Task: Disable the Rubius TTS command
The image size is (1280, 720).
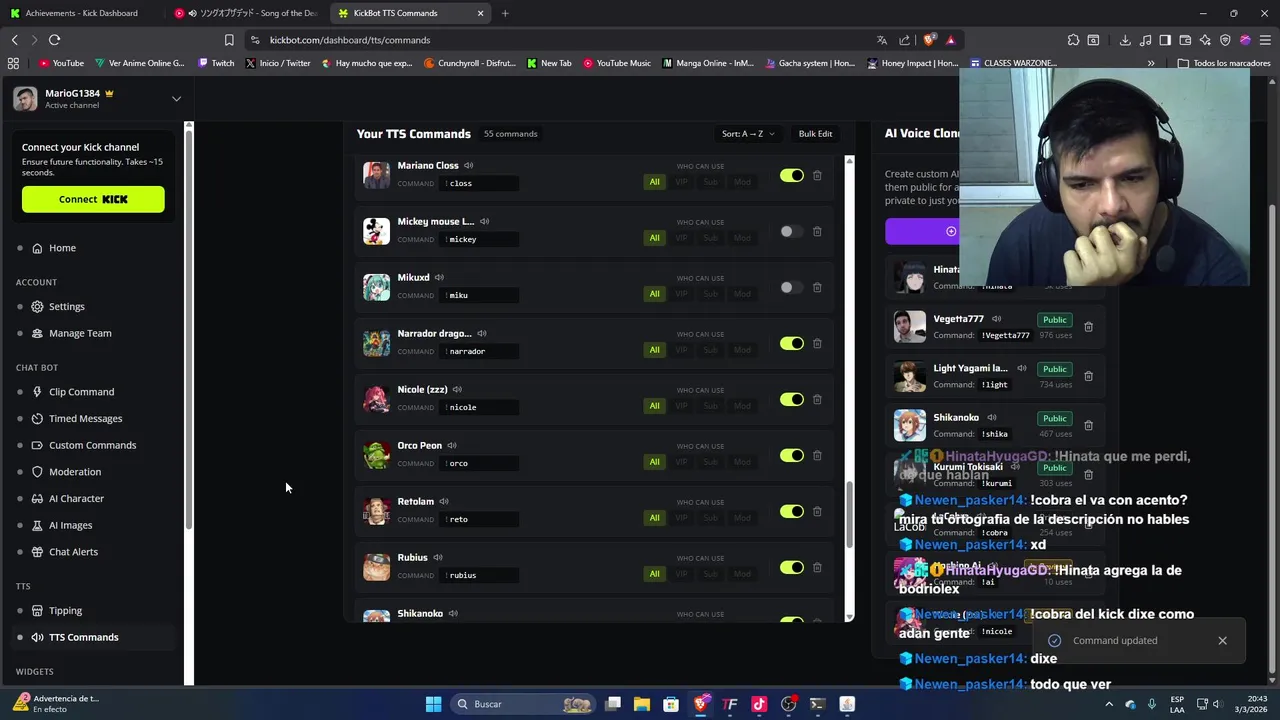Action: [792, 567]
